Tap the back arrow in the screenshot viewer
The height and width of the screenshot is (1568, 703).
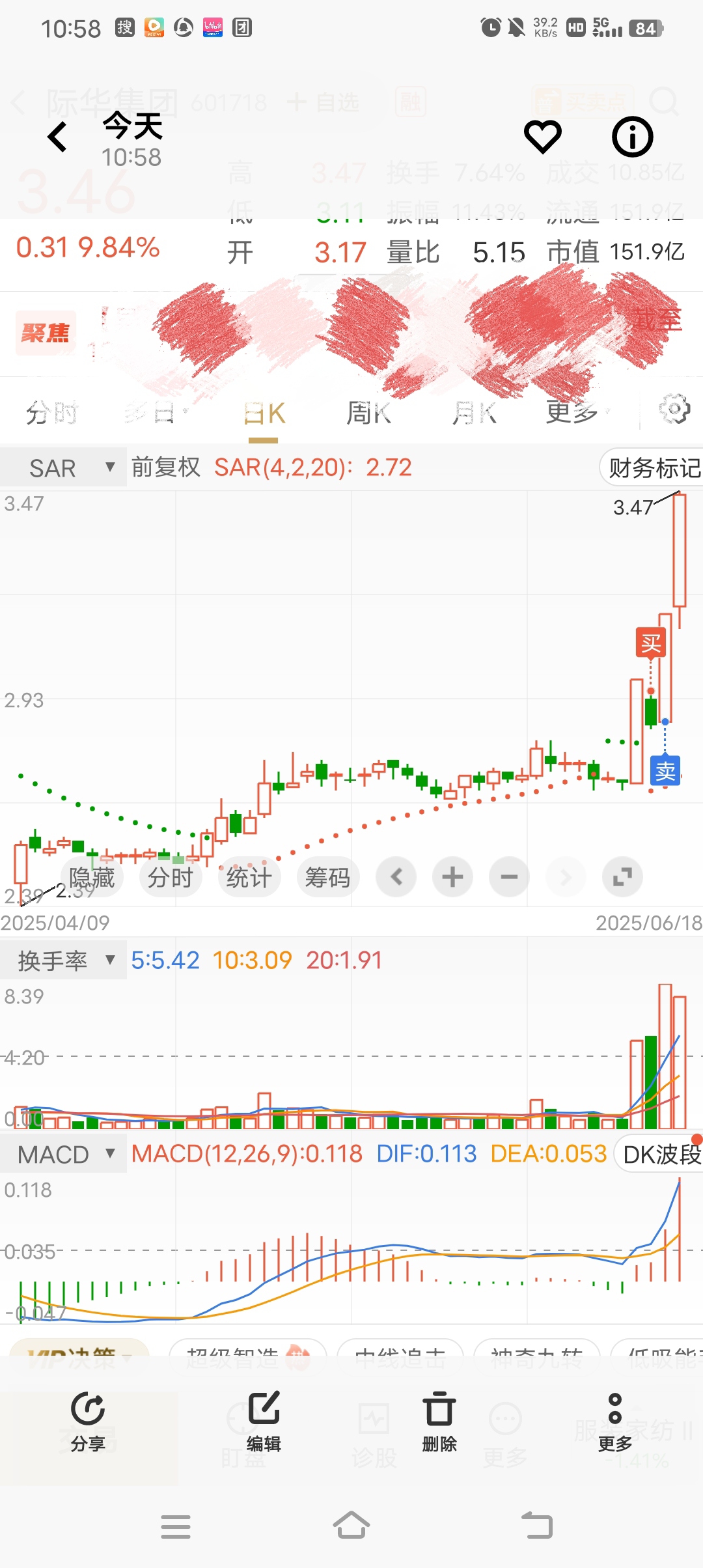[x=57, y=137]
